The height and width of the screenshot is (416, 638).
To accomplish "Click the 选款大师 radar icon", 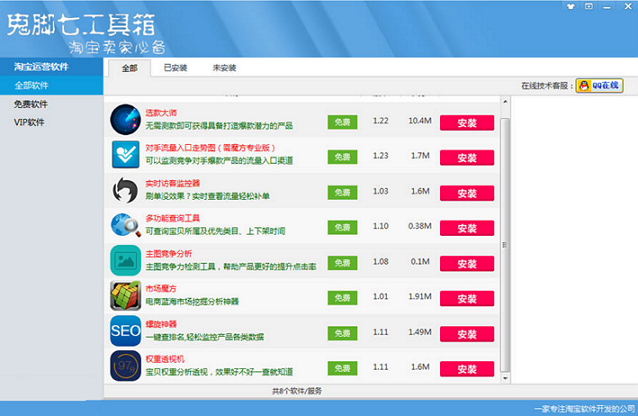I will pyautogui.click(x=125, y=120).
